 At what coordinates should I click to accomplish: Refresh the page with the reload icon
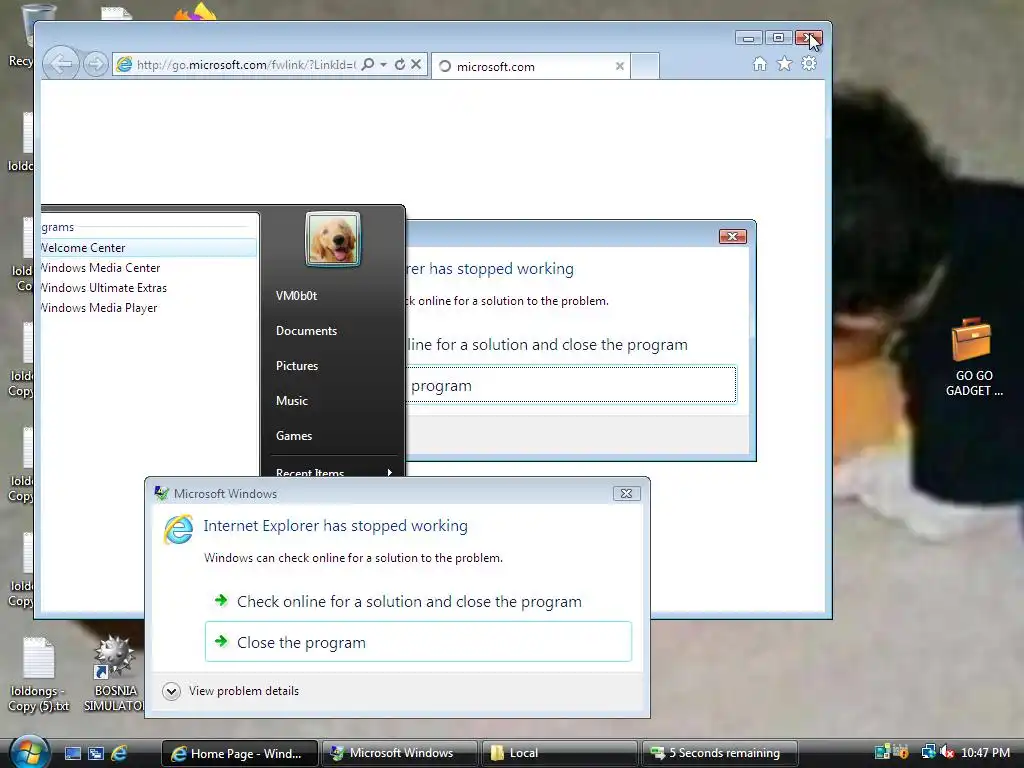click(400, 64)
